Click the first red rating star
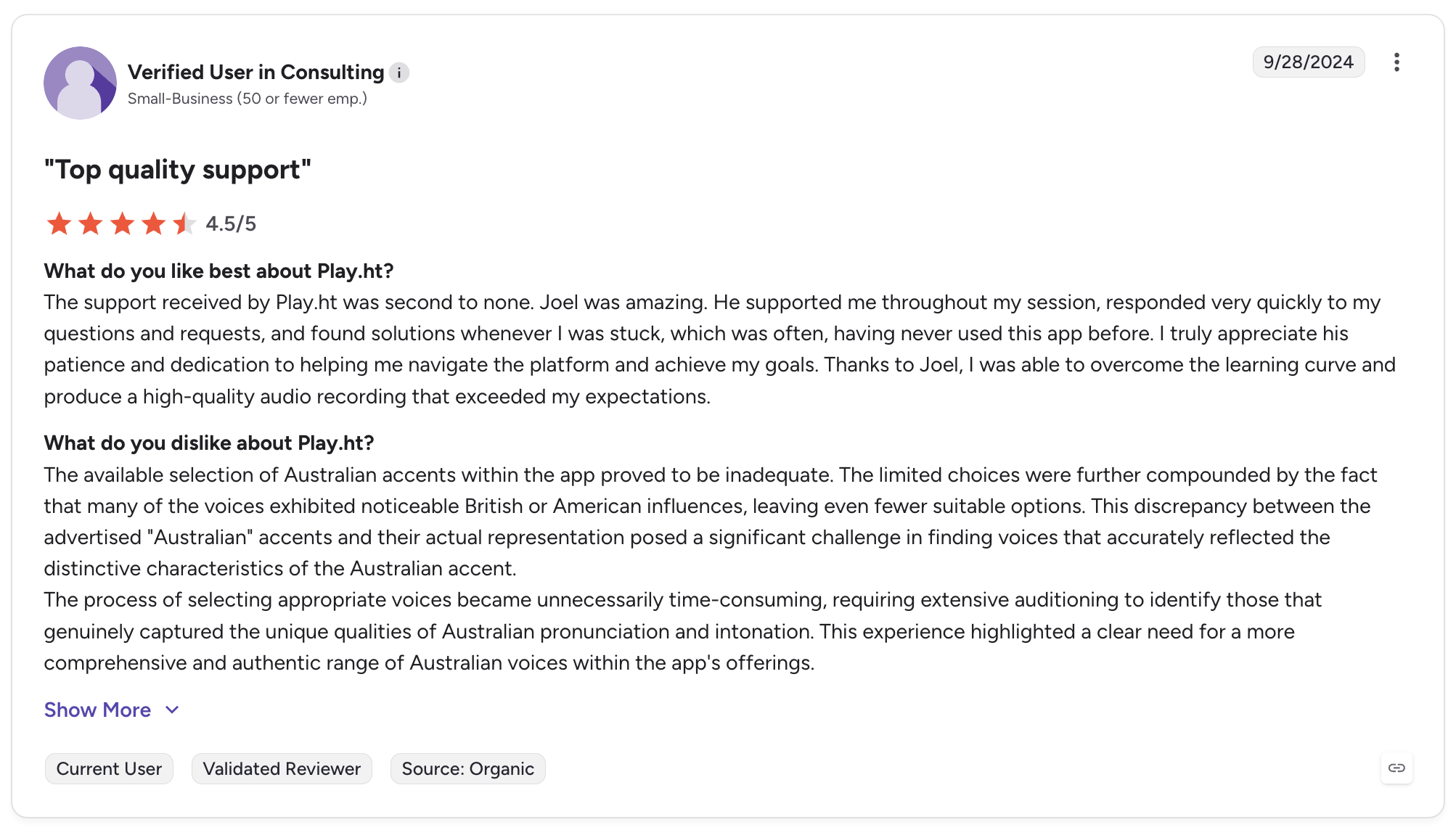Image resolution: width=1456 pixels, height=830 pixels. tap(59, 223)
